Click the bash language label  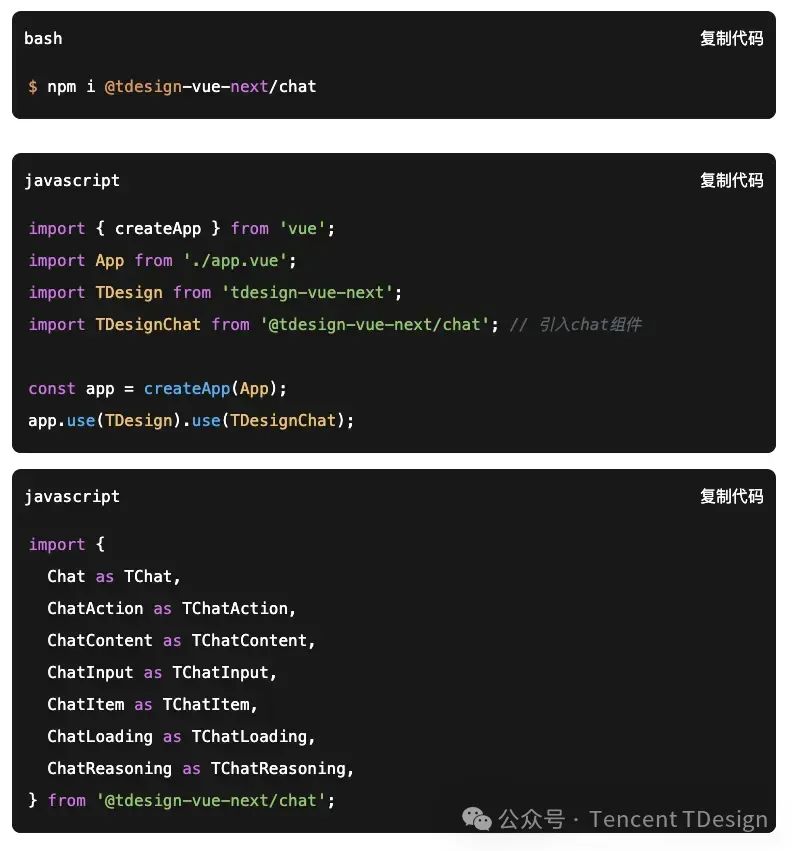[43, 39]
